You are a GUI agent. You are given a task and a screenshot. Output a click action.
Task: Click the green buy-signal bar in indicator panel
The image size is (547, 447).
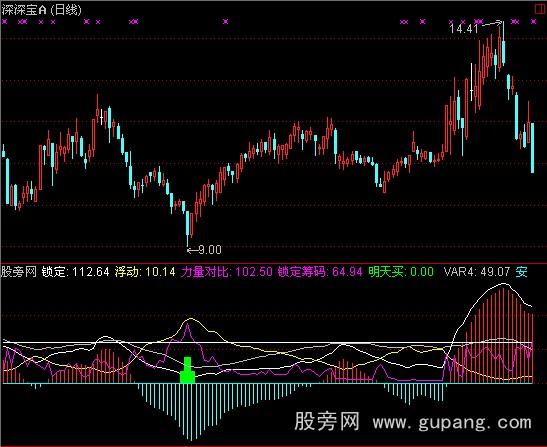pyautogui.click(x=188, y=370)
